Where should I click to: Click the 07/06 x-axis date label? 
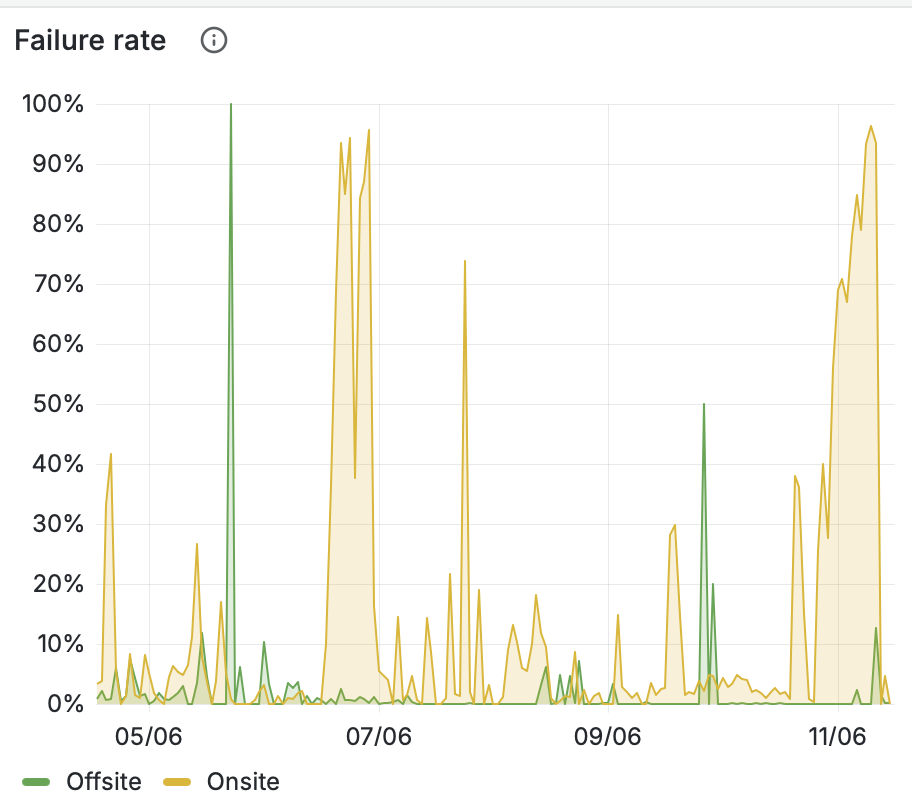tap(378, 737)
